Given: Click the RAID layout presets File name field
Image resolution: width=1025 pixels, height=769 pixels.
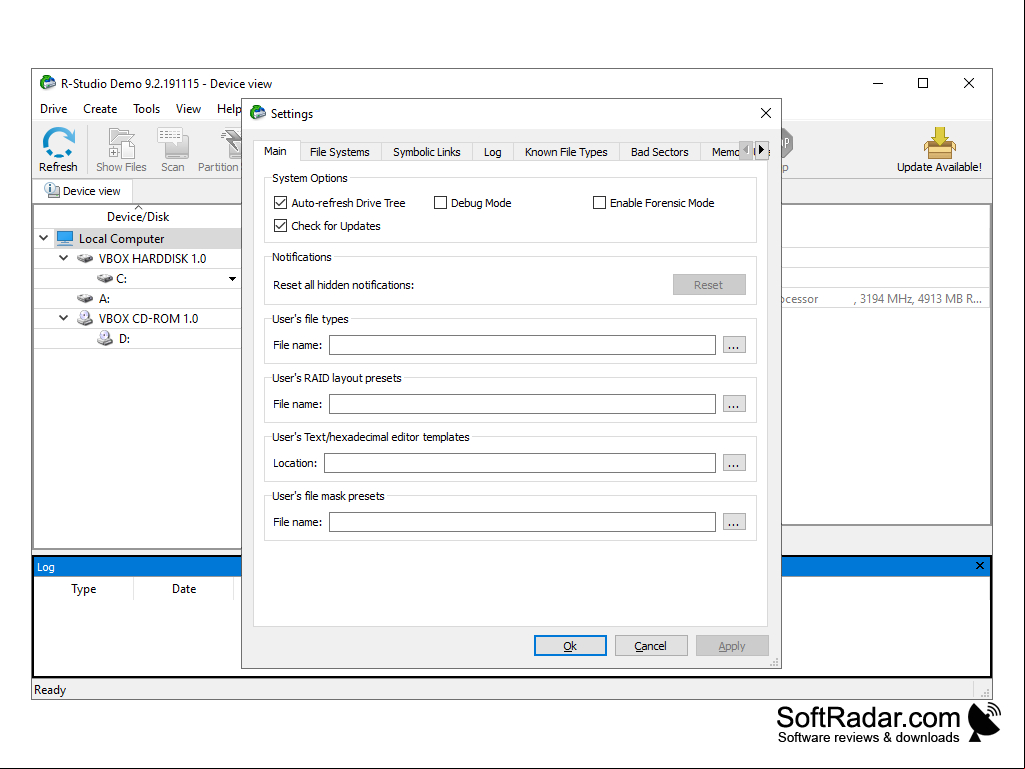Looking at the screenshot, I should [x=522, y=404].
